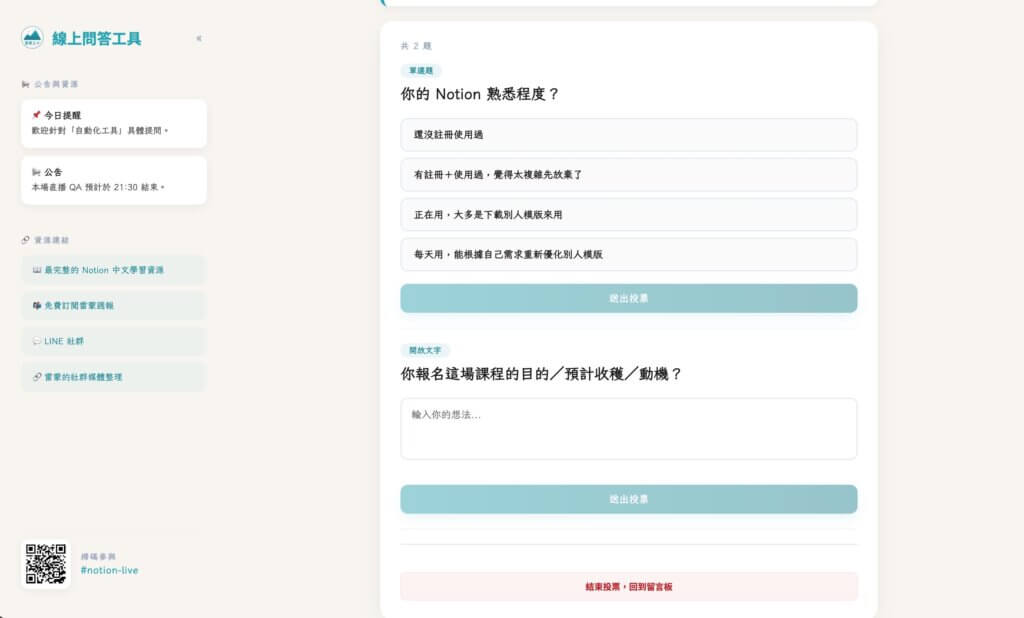Select the 還沒註冊使用過 option
The image size is (1024, 618).
pos(628,135)
